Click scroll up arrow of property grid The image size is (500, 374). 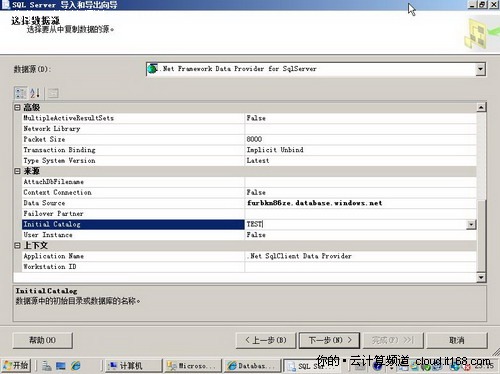pos(481,107)
